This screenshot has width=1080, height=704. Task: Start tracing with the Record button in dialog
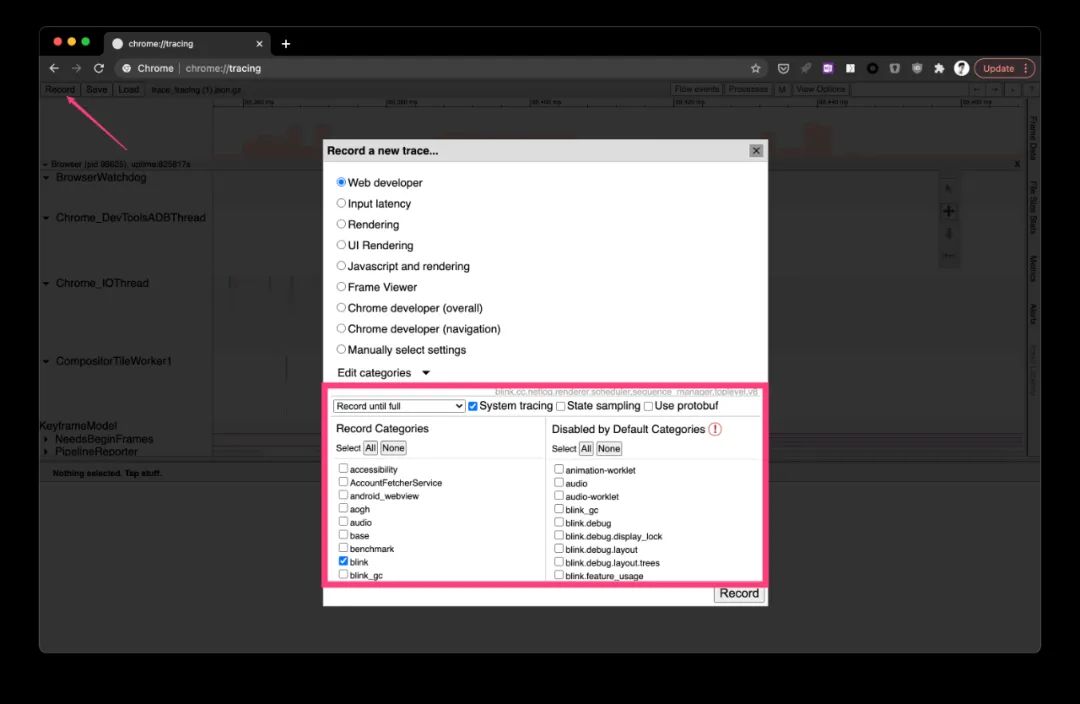coord(739,594)
